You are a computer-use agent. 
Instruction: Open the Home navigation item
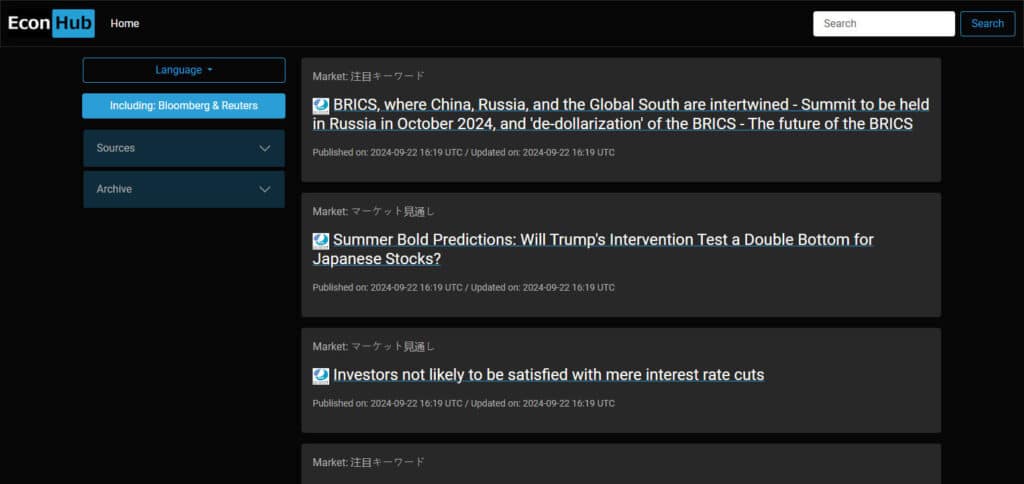125,24
